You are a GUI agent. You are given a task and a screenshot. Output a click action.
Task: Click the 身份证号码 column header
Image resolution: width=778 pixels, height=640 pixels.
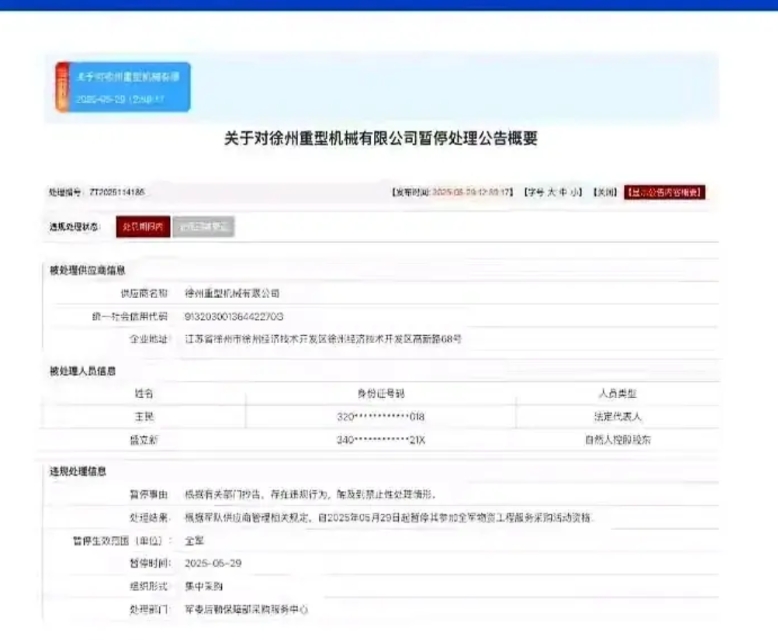(x=381, y=393)
